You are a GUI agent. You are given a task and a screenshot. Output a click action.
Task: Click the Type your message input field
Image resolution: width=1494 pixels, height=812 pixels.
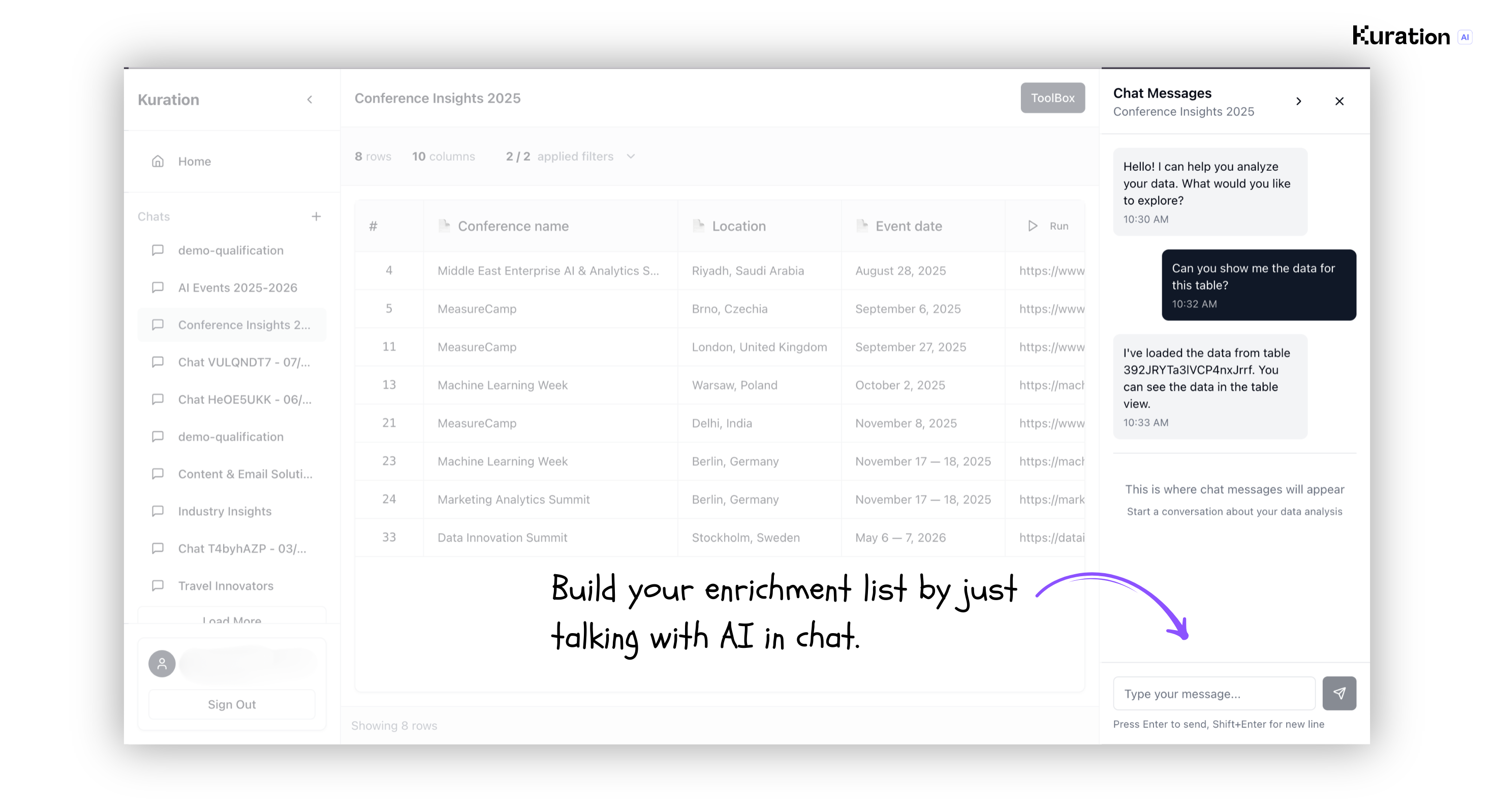[x=1213, y=694]
